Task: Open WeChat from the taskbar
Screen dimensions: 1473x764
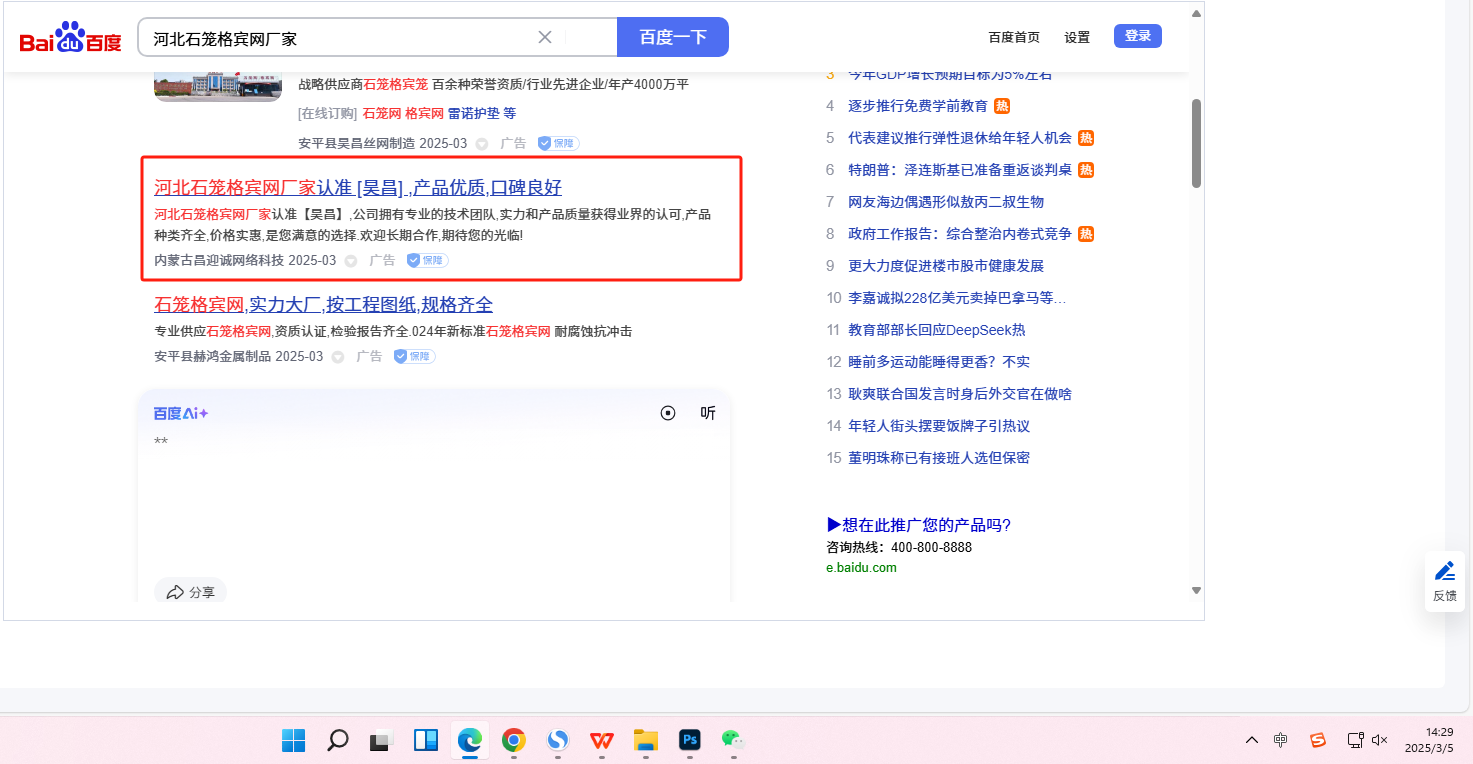Action: tap(733, 740)
